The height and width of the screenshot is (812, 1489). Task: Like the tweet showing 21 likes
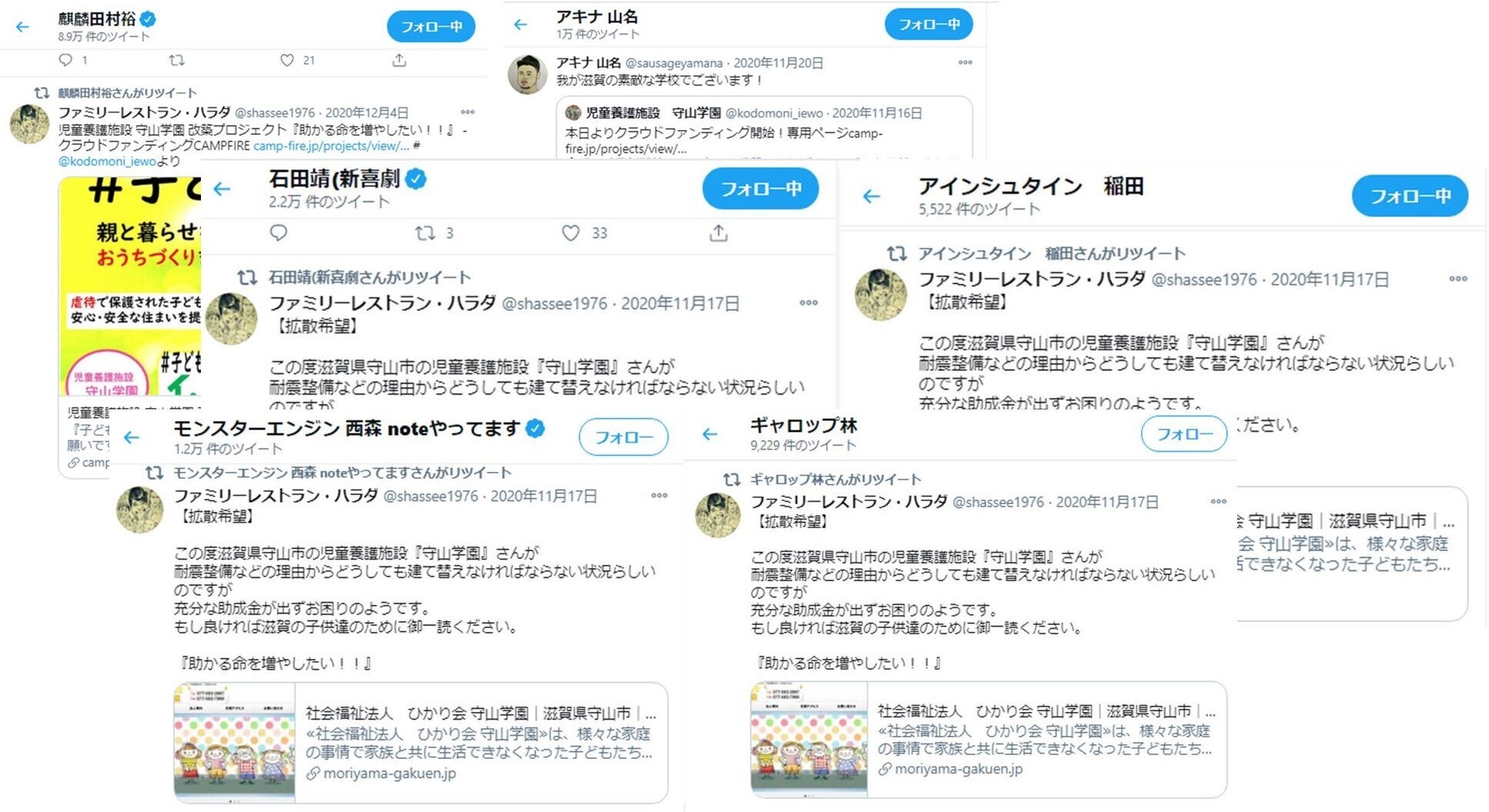click(x=287, y=60)
